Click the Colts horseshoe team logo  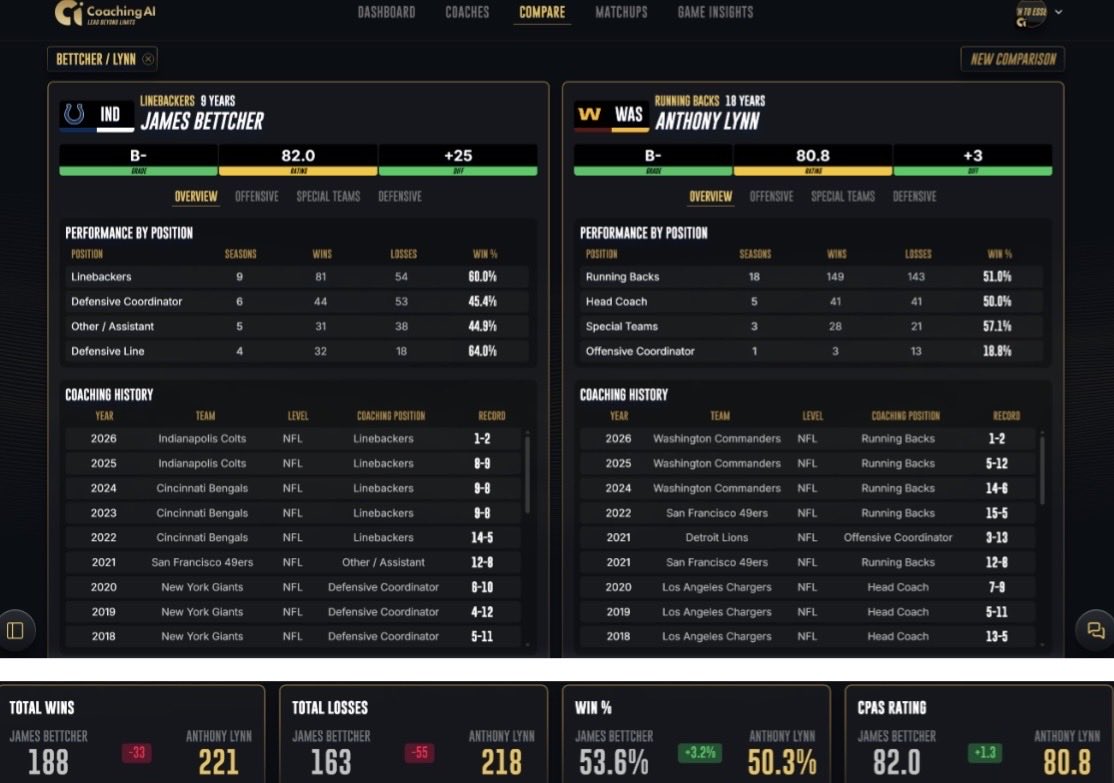(x=74, y=114)
